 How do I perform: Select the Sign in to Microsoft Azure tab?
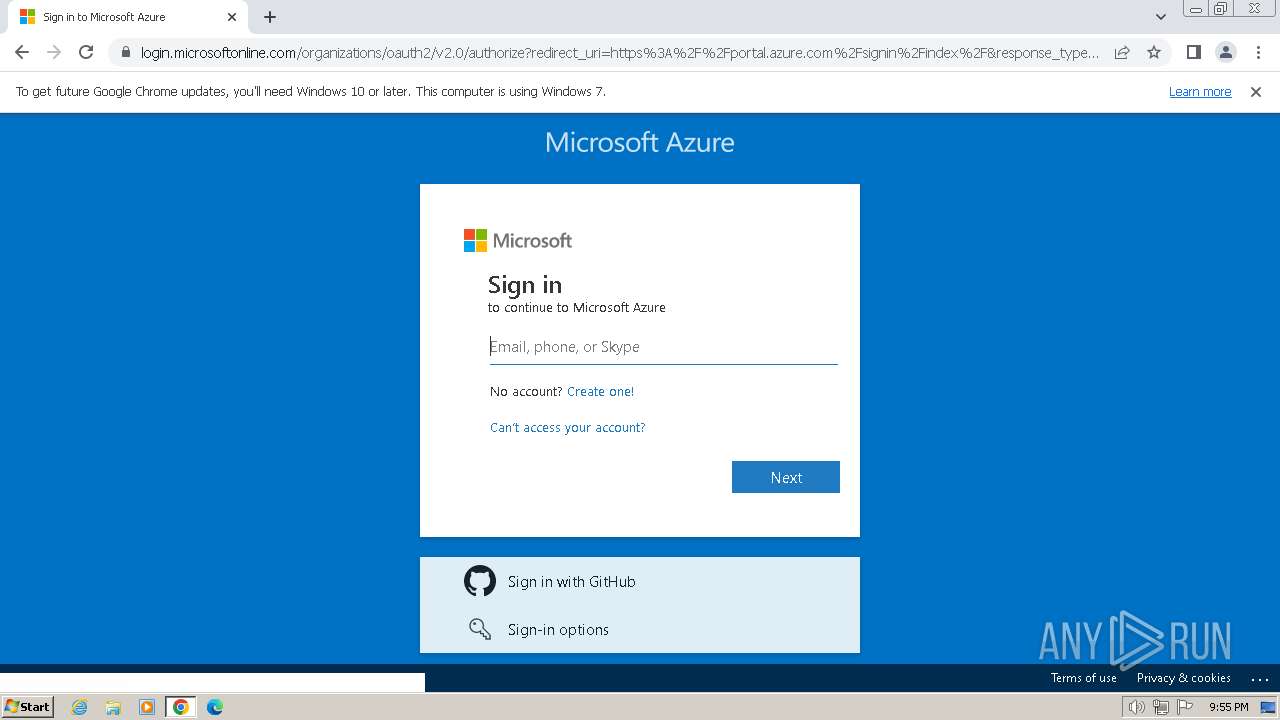pos(127,17)
